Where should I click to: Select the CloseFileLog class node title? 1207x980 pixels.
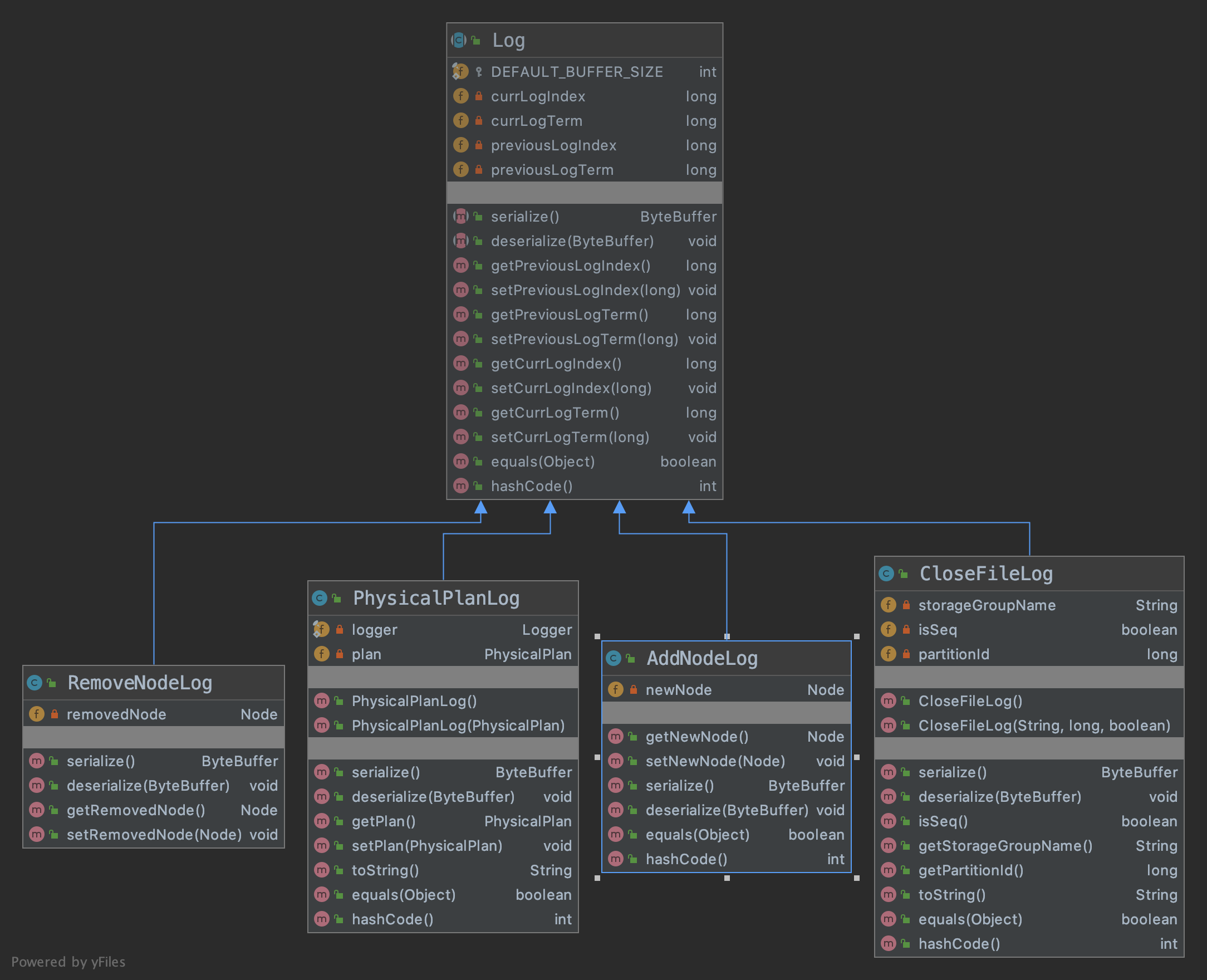click(986, 574)
